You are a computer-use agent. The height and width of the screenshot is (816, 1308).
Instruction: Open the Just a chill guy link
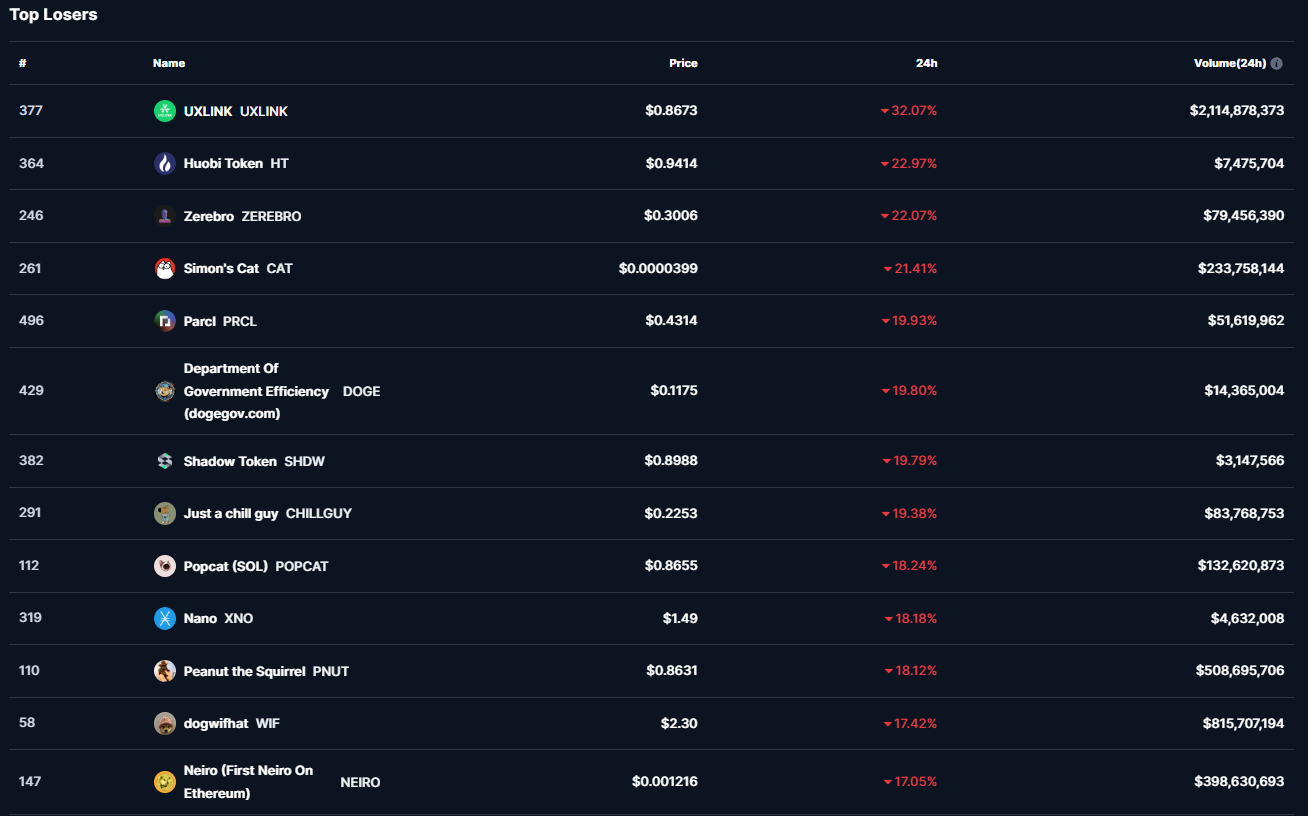[x=231, y=513]
